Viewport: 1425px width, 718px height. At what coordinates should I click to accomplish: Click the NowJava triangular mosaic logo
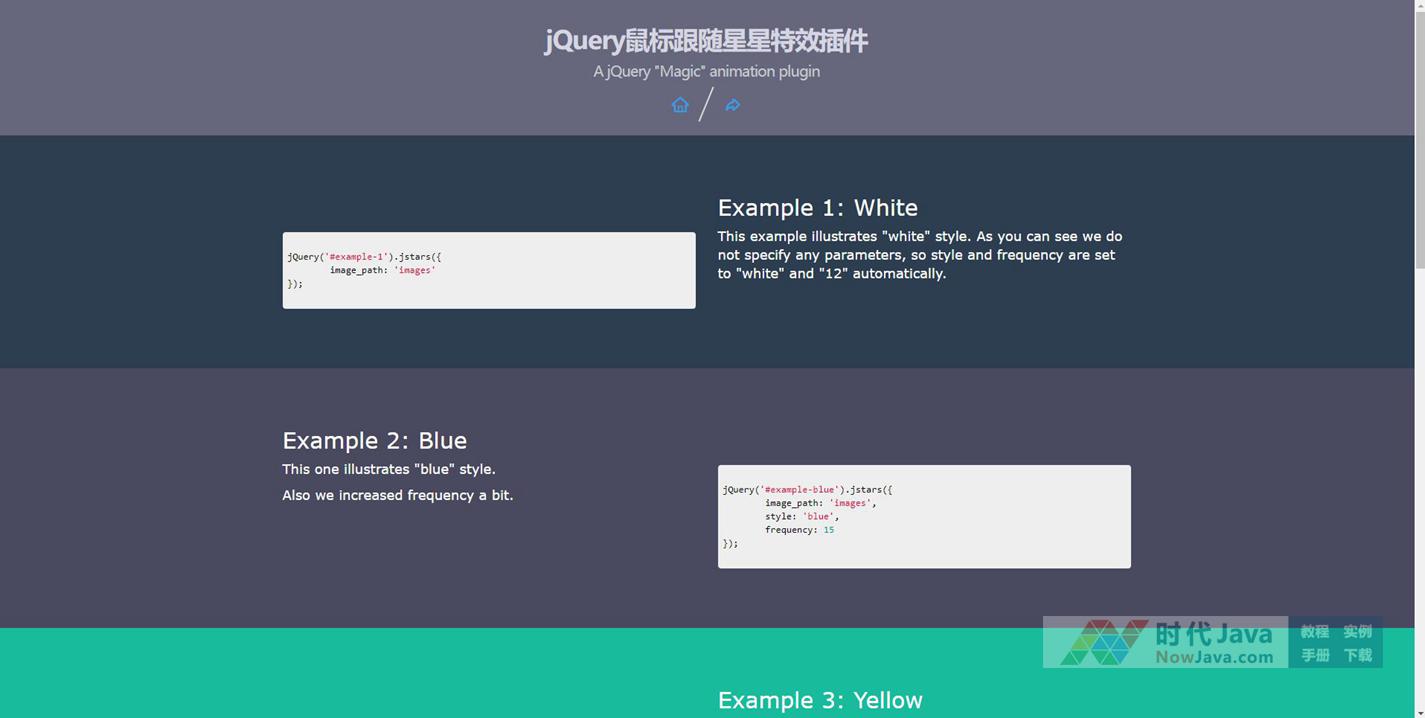tap(1103, 642)
